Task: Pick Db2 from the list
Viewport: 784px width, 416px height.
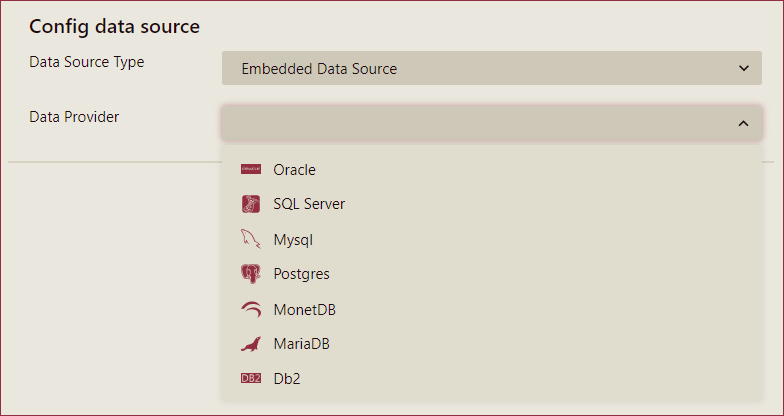Action: [x=492, y=378]
